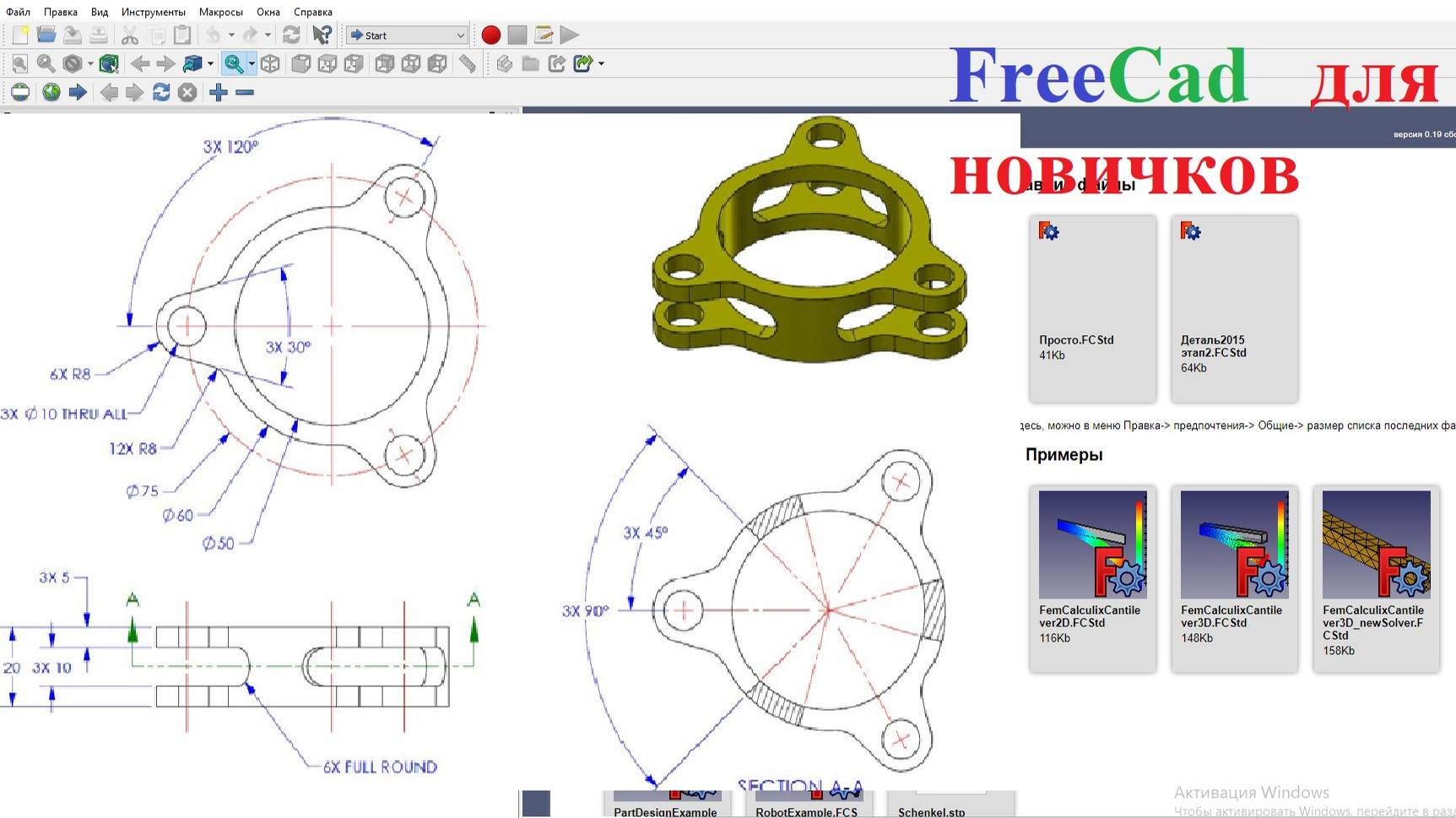The image size is (1456, 818).
Task: Open the Окна menu
Action: pyautogui.click(x=268, y=12)
